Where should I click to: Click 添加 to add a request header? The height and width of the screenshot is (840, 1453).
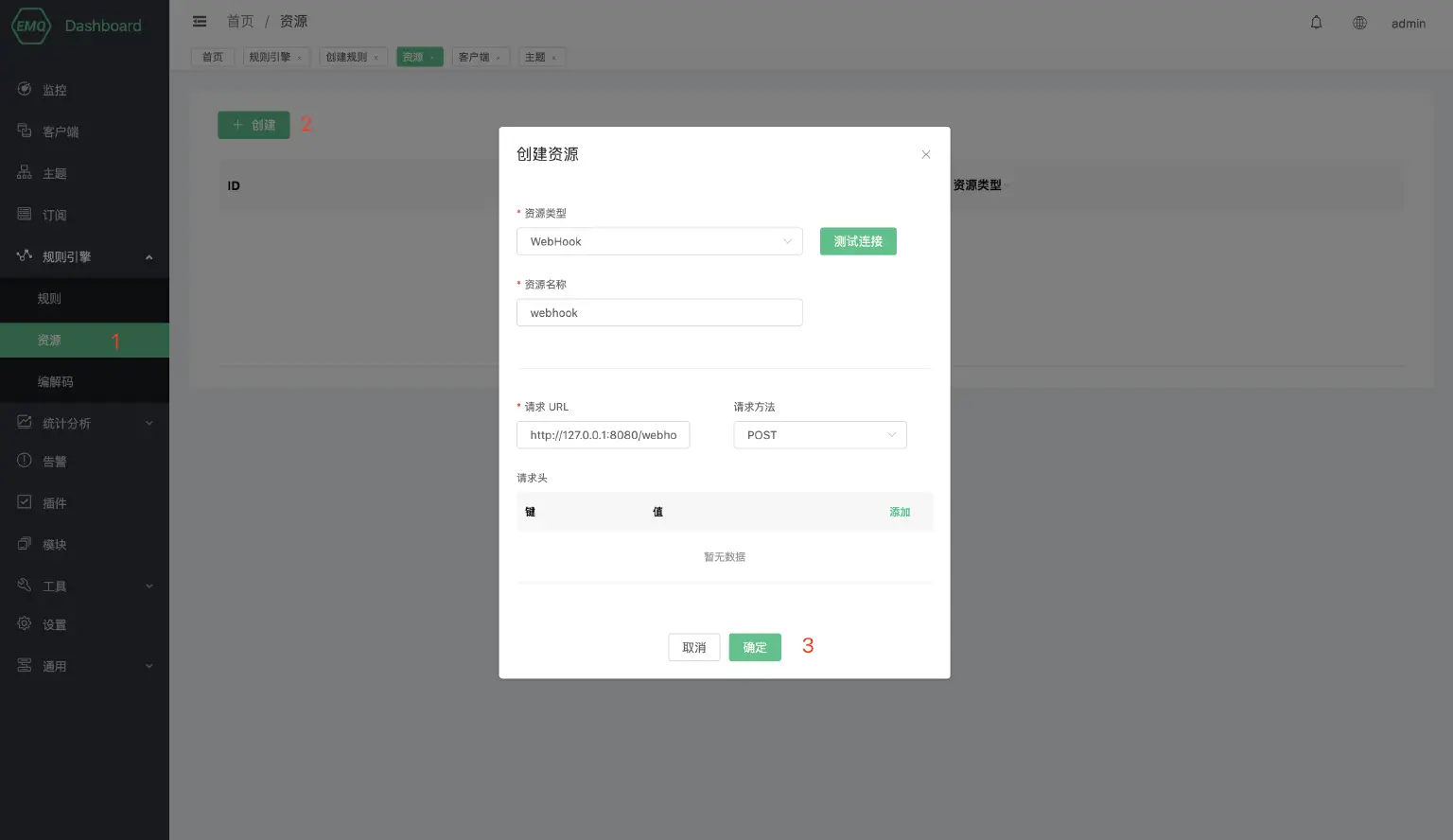[899, 512]
